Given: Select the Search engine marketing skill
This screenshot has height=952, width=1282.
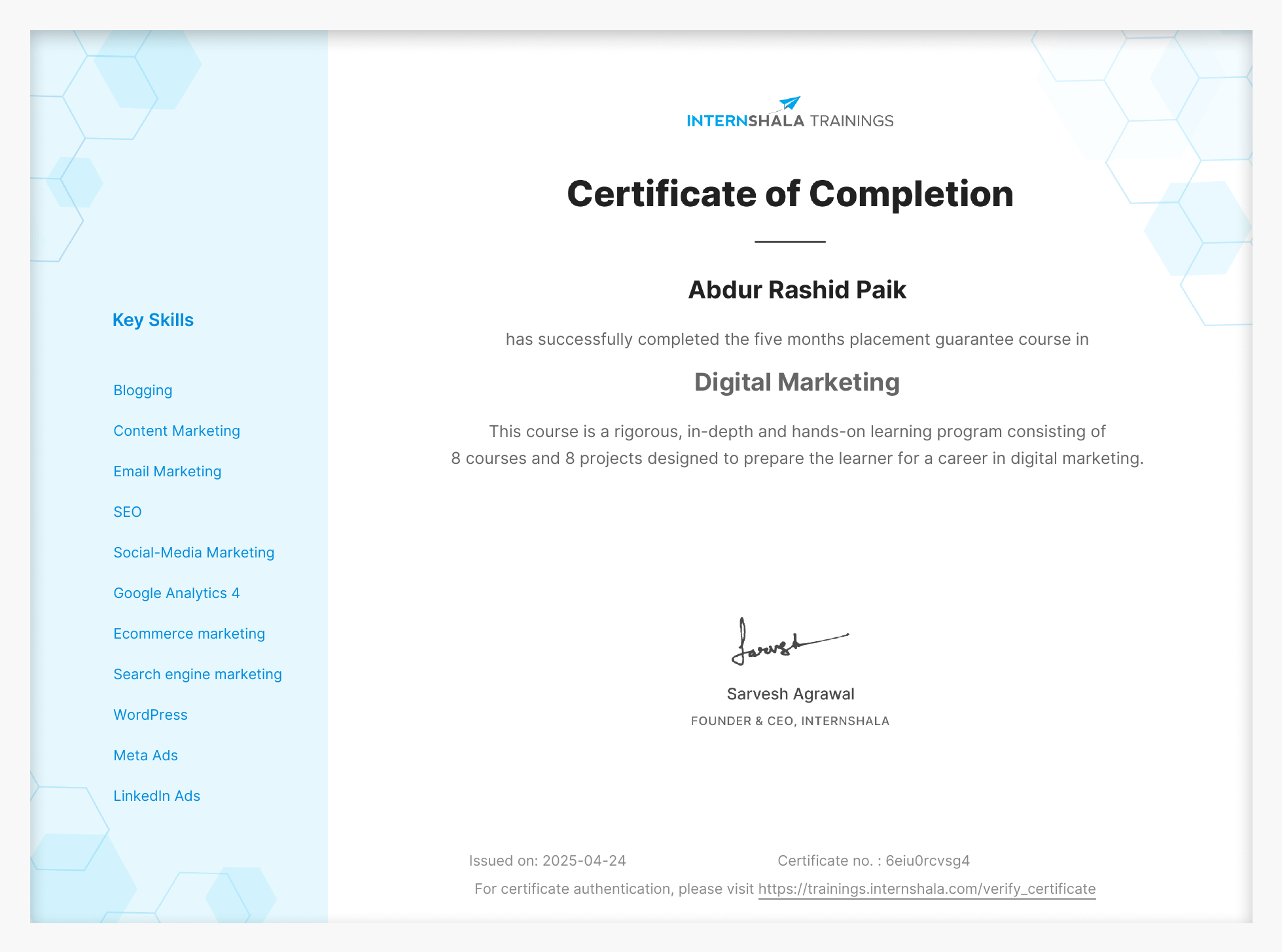Looking at the screenshot, I should (198, 675).
